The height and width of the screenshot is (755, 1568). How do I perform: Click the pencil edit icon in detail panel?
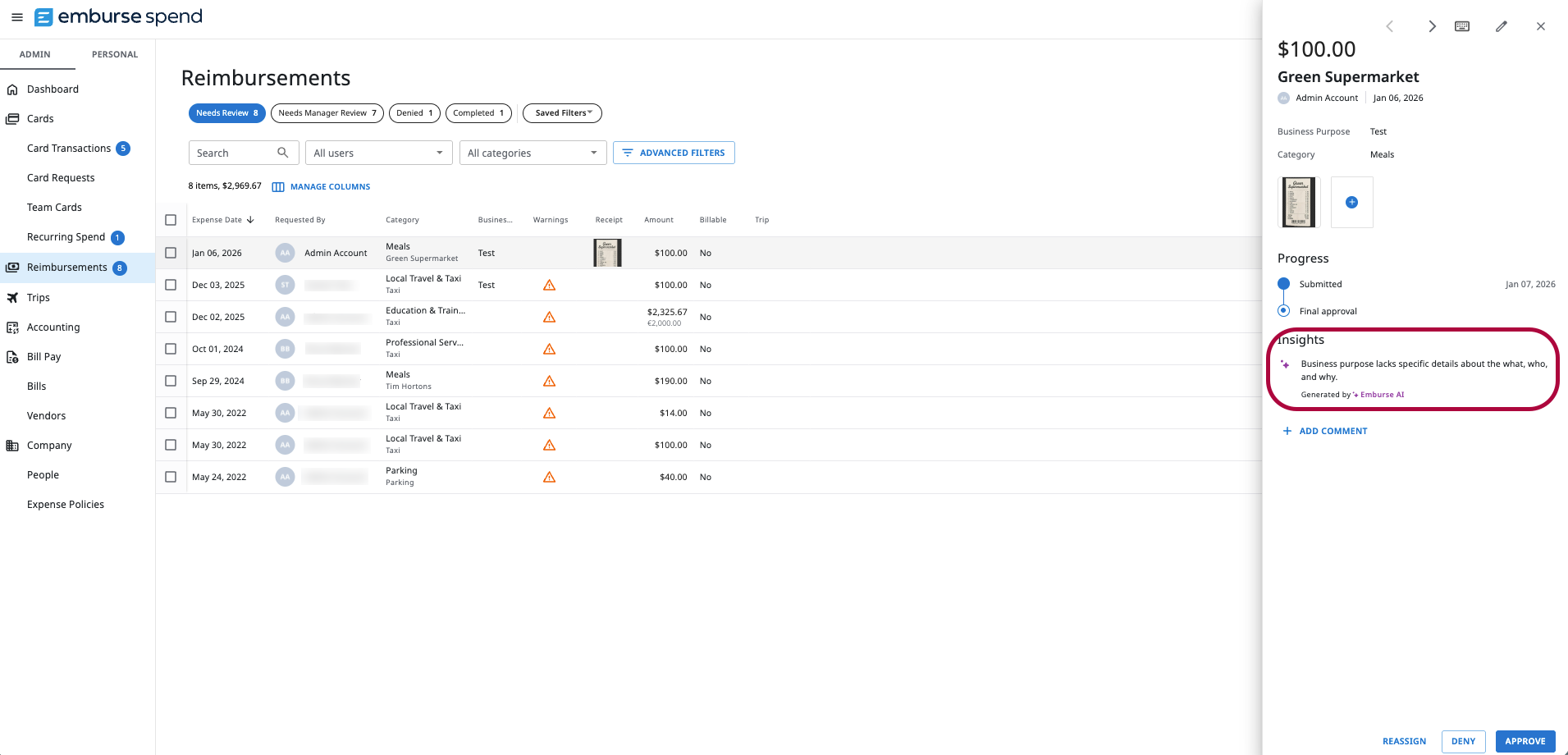1501,26
